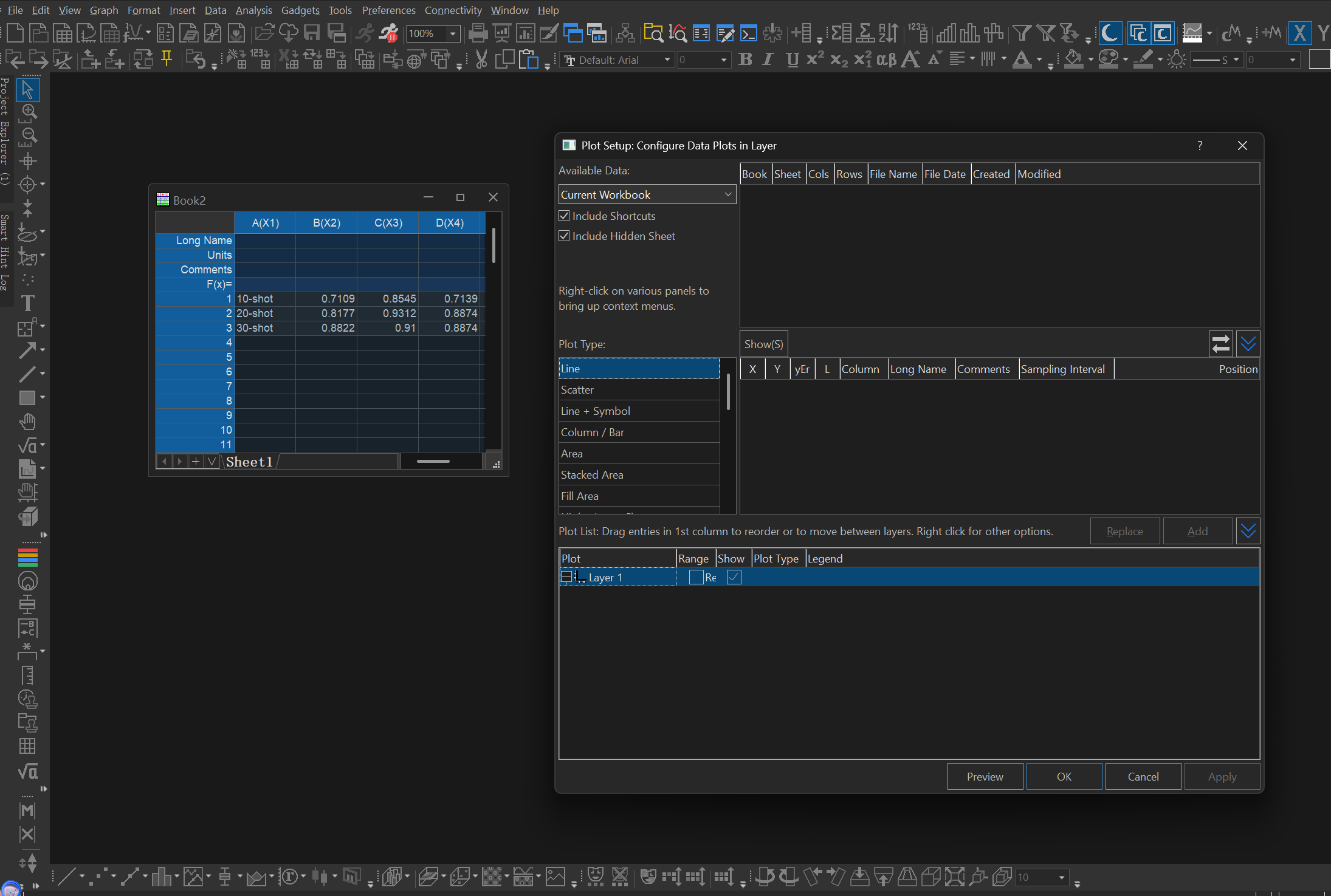Switch to Sheet1 tab

249,462
